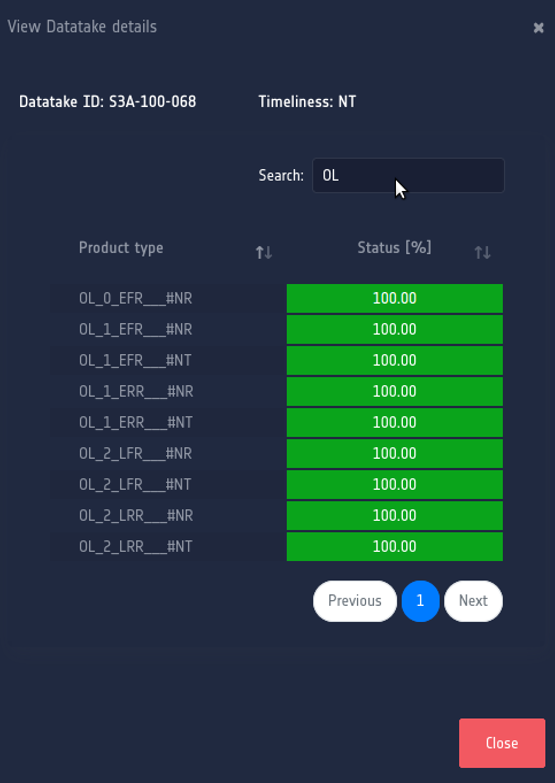Select the OL_1_ERR___#NR product row
The height and width of the screenshot is (783, 555).
click(276, 392)
